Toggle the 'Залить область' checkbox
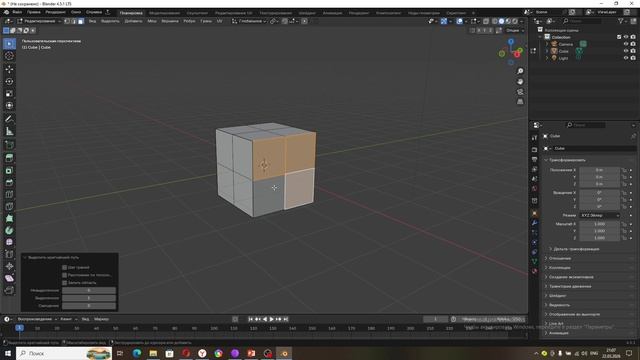 pyautogui.click(x=64, y=282)
